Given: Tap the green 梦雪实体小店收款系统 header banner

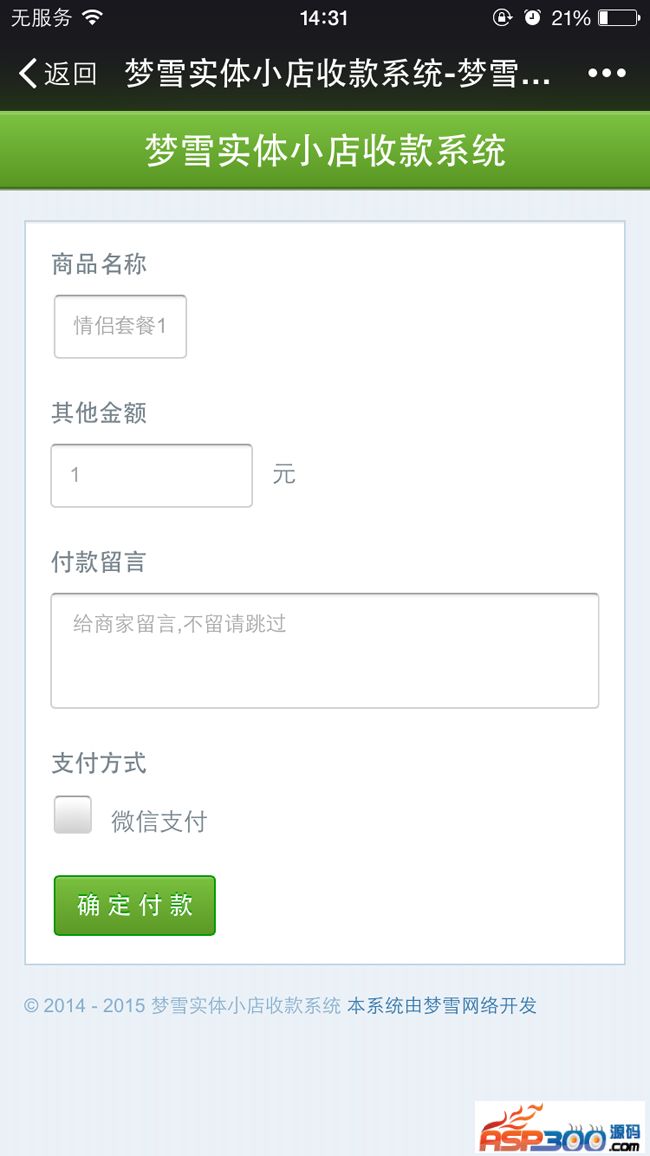Looking at the screenshot, I should [325, 150].
